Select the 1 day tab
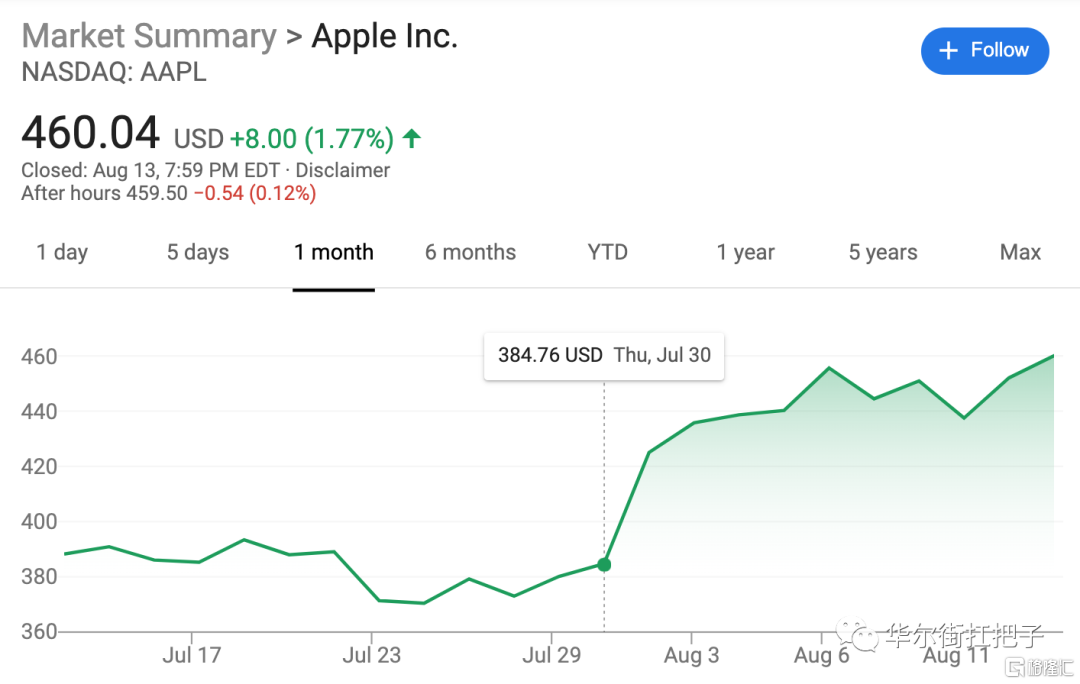 (x=62, y=253)
